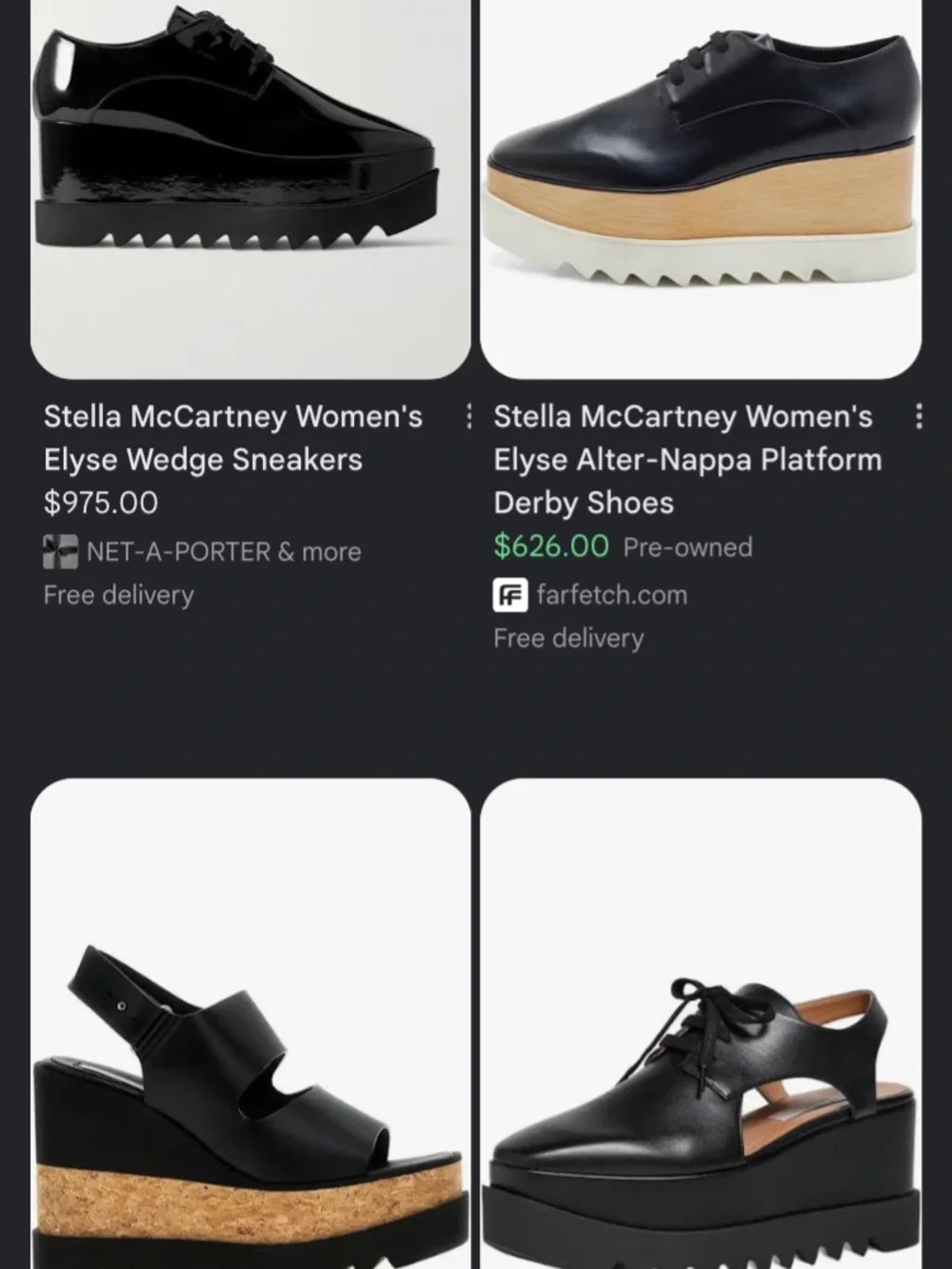Tap the NET-A-PORTER store logo icon
The height and width of the screenshot is (1269, 952).
[60, 552]
